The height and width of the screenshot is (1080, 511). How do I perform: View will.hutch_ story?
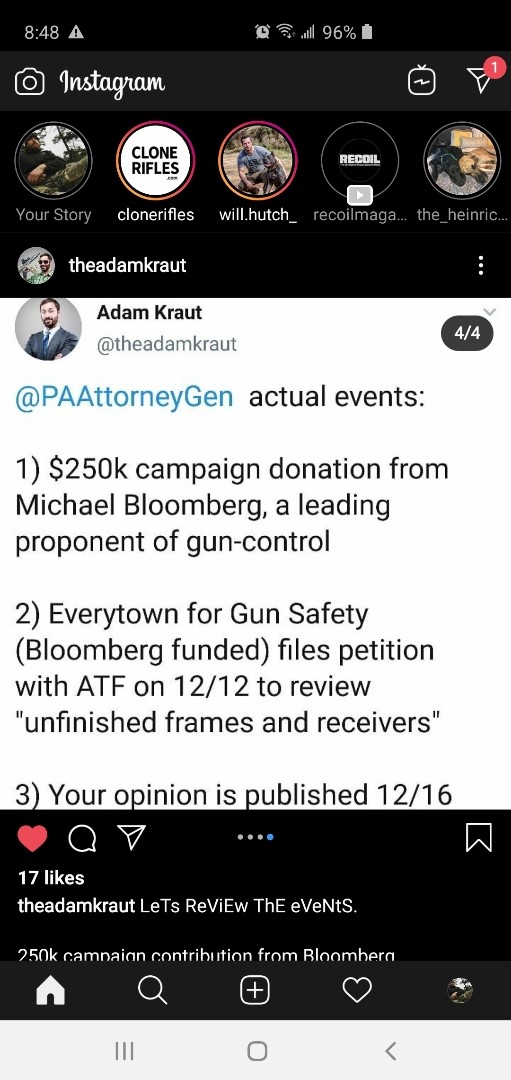[258, 161]
